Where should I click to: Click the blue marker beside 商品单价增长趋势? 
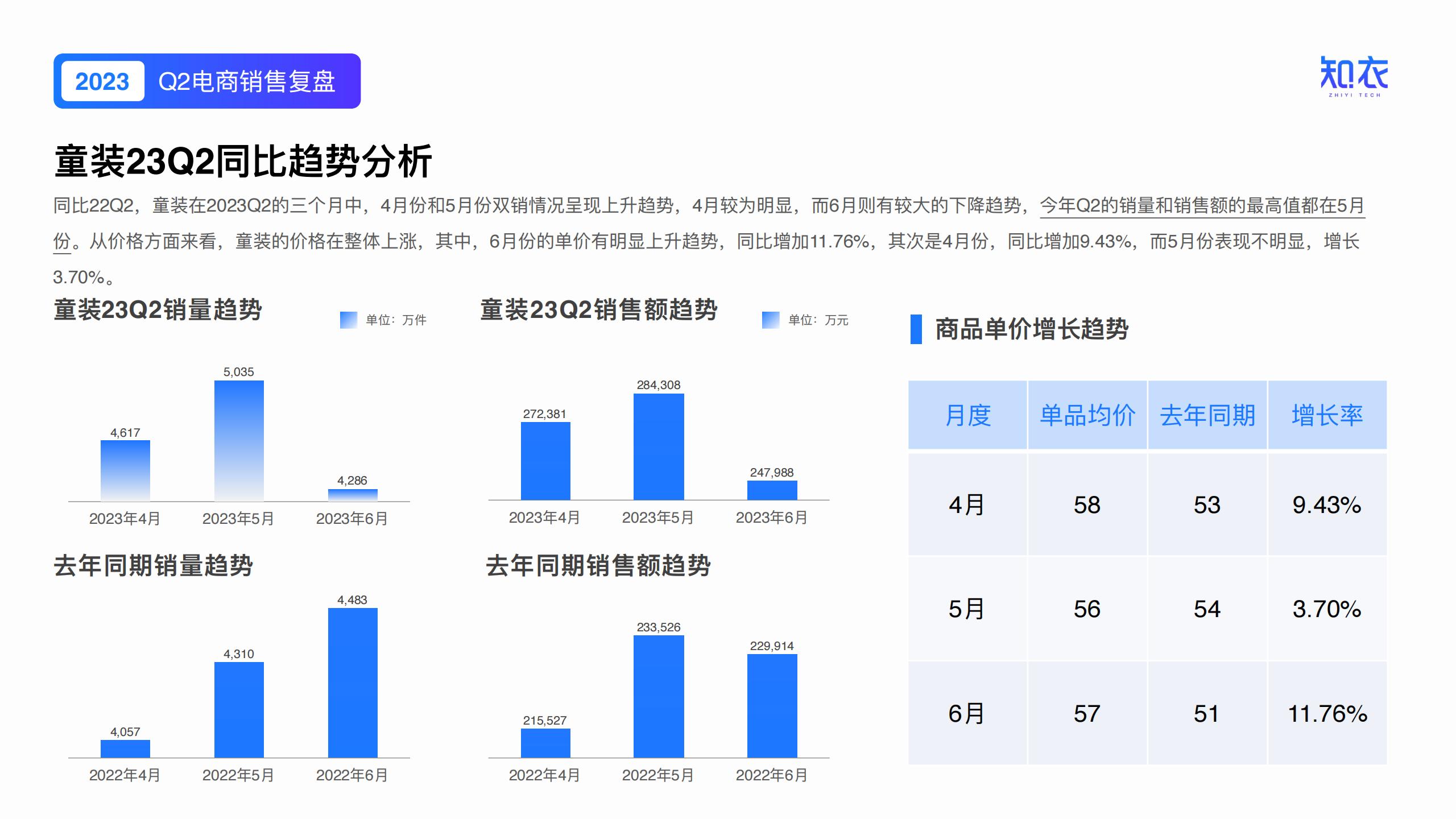pyautogui.click(x=916, y=329)
